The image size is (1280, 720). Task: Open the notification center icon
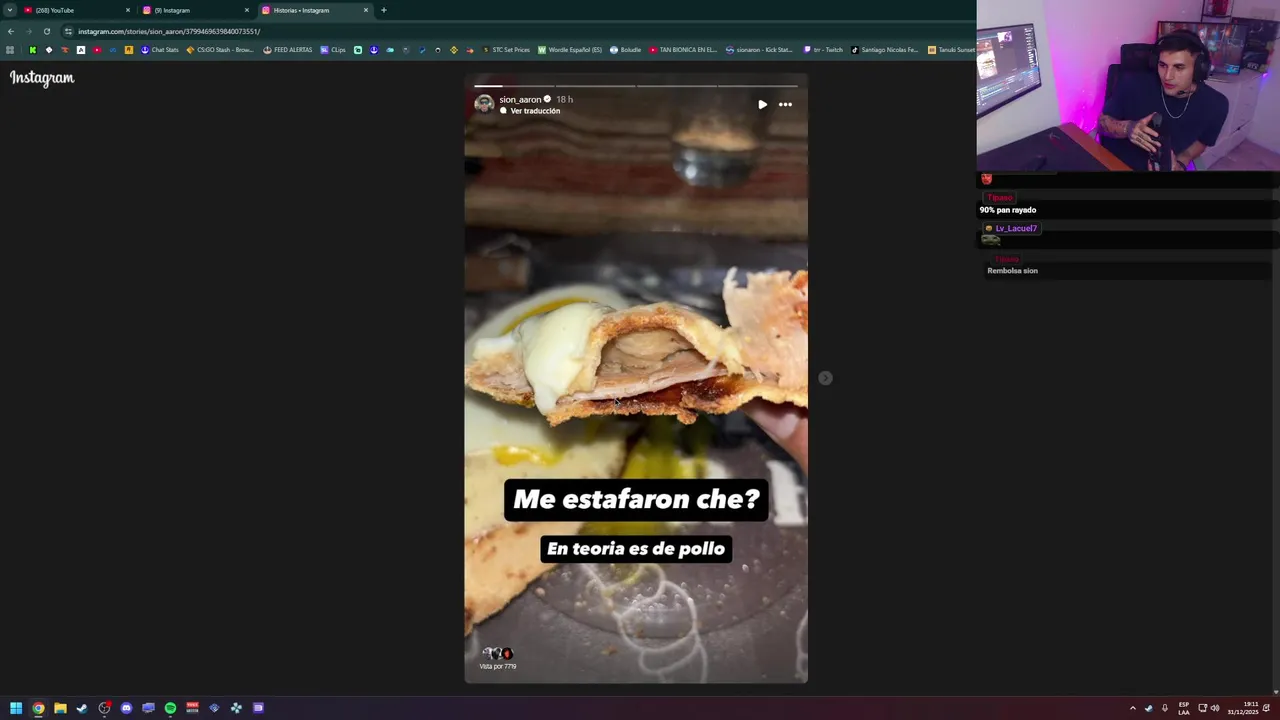(x=1267, y=708)
